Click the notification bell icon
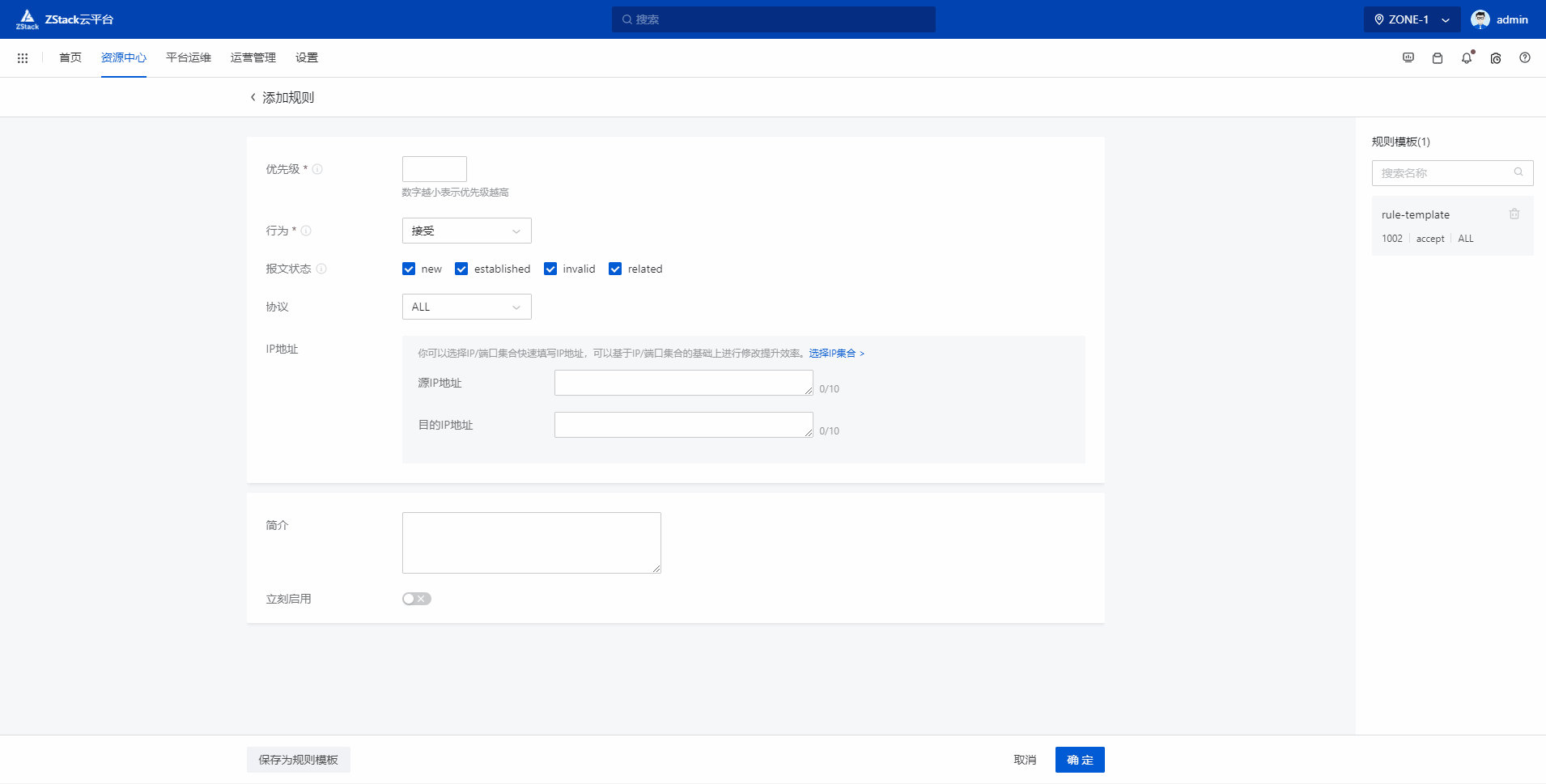Image resolution: width=1546 pixels, height=784 pixels. click(1466, 58)
